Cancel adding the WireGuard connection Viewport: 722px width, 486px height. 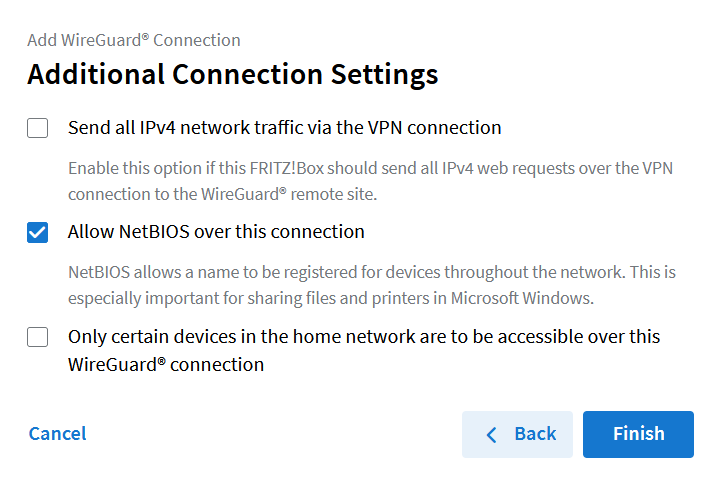pos(58,434)
